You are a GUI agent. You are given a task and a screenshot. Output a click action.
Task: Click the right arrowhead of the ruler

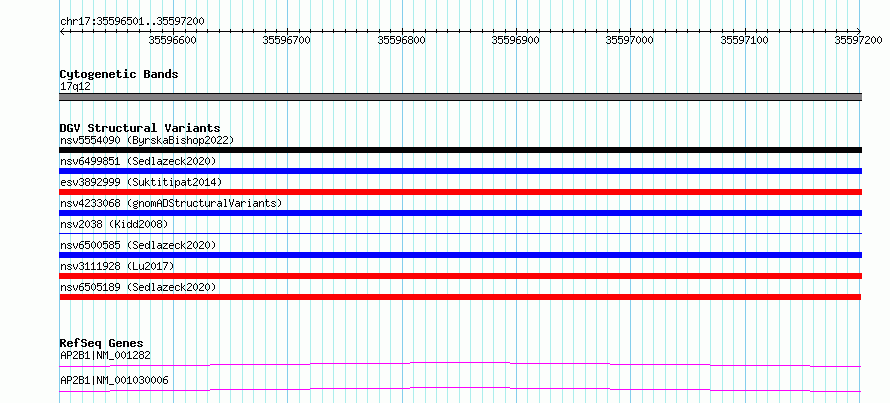pyautogui.click(x=859, y=31)
